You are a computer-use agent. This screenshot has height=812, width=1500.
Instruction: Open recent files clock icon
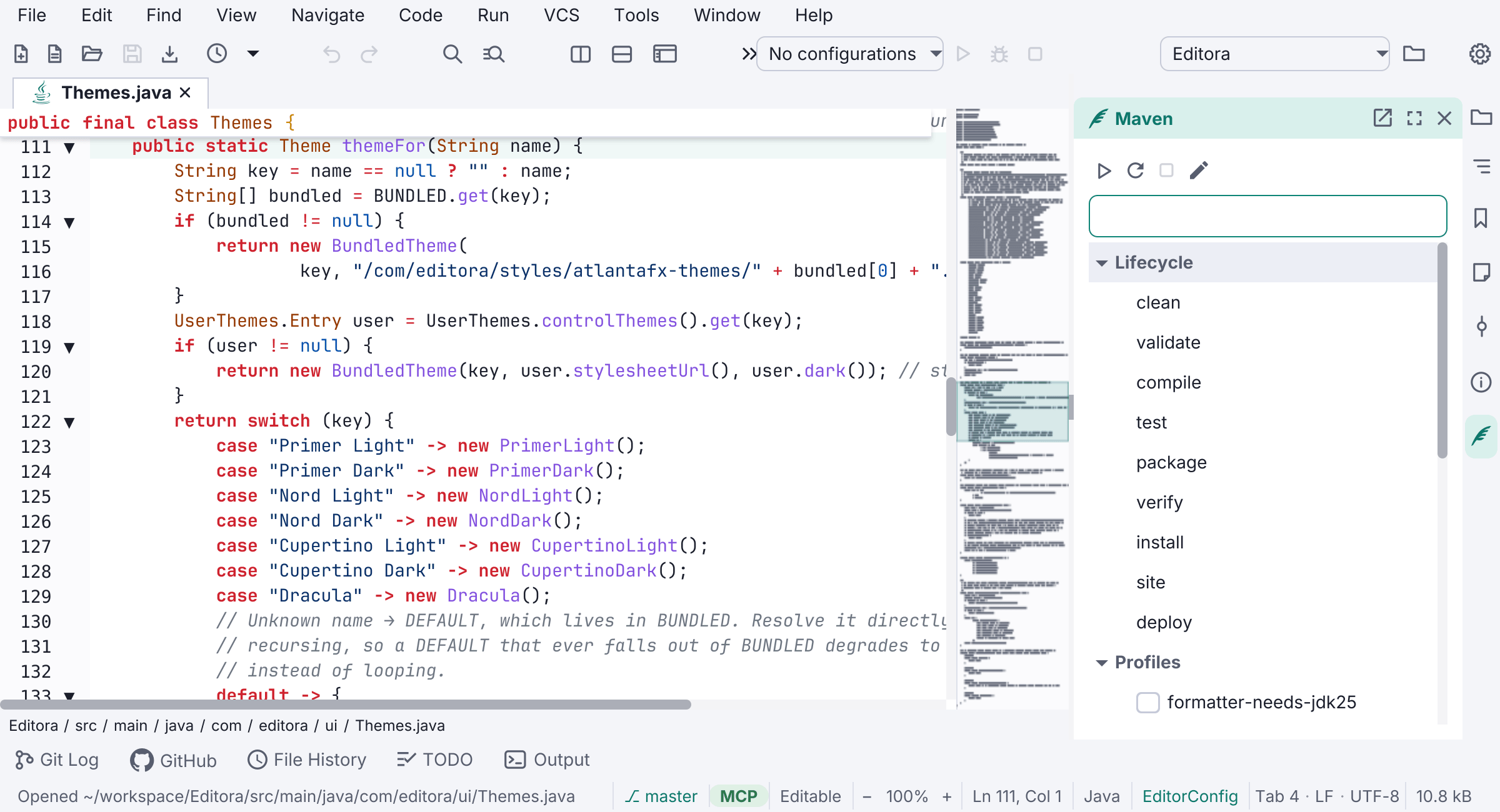point(217,54)
